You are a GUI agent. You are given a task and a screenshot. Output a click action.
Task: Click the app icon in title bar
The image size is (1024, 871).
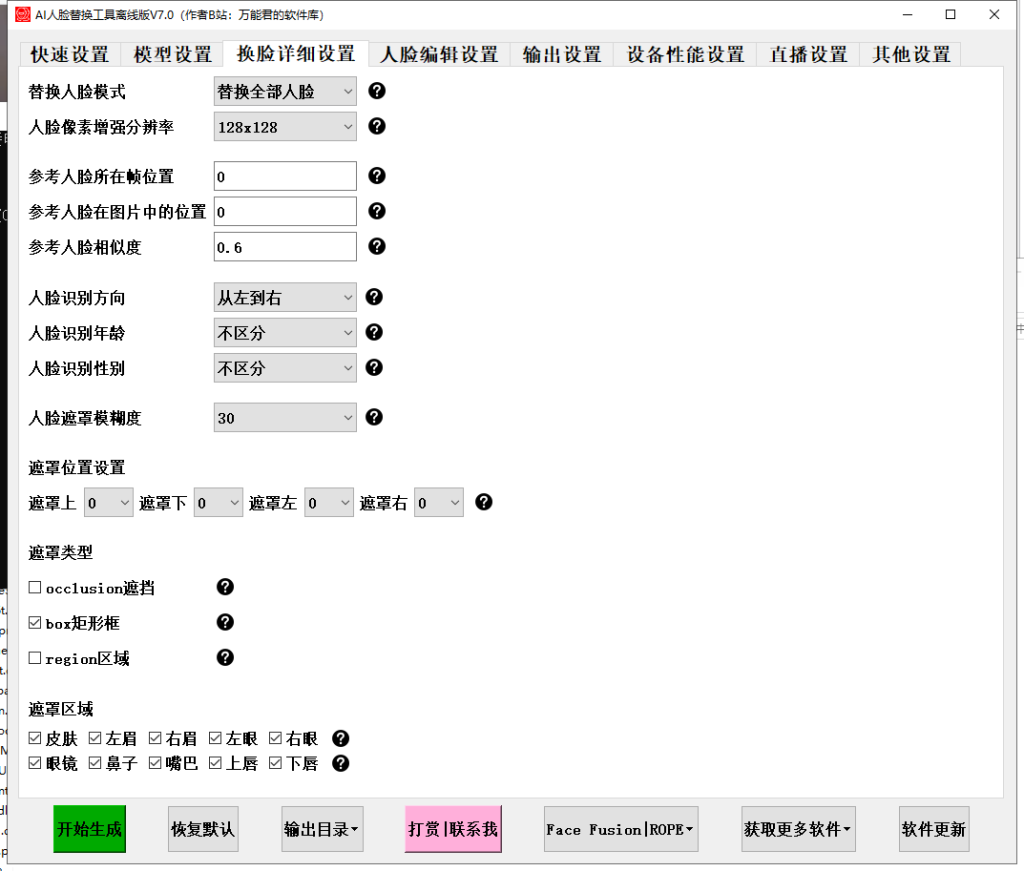(22, 14)
